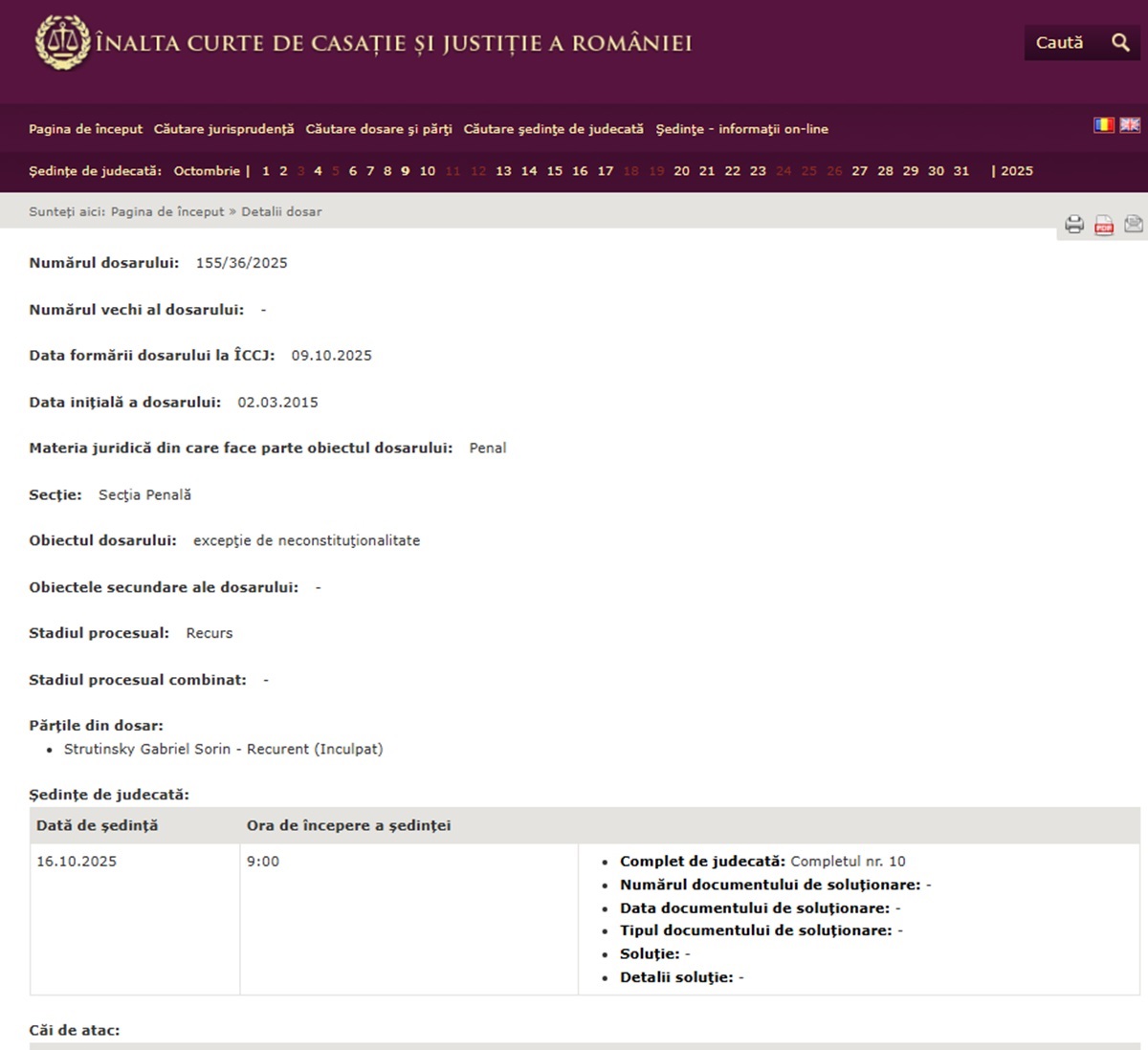The width and height of the screenshot is (1148, 1050).
Task: Select hearing day 21
Action: click(707, 171)
